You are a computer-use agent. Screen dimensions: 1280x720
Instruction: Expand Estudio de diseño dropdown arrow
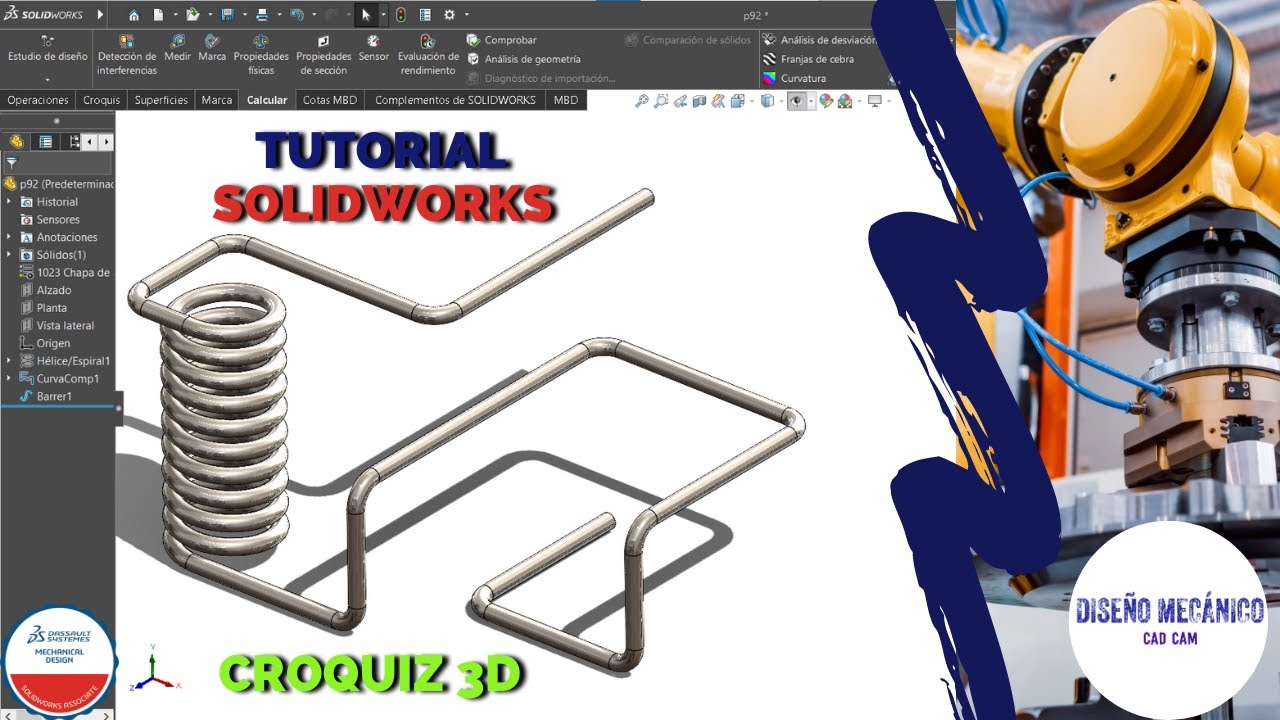click(47, 79)
